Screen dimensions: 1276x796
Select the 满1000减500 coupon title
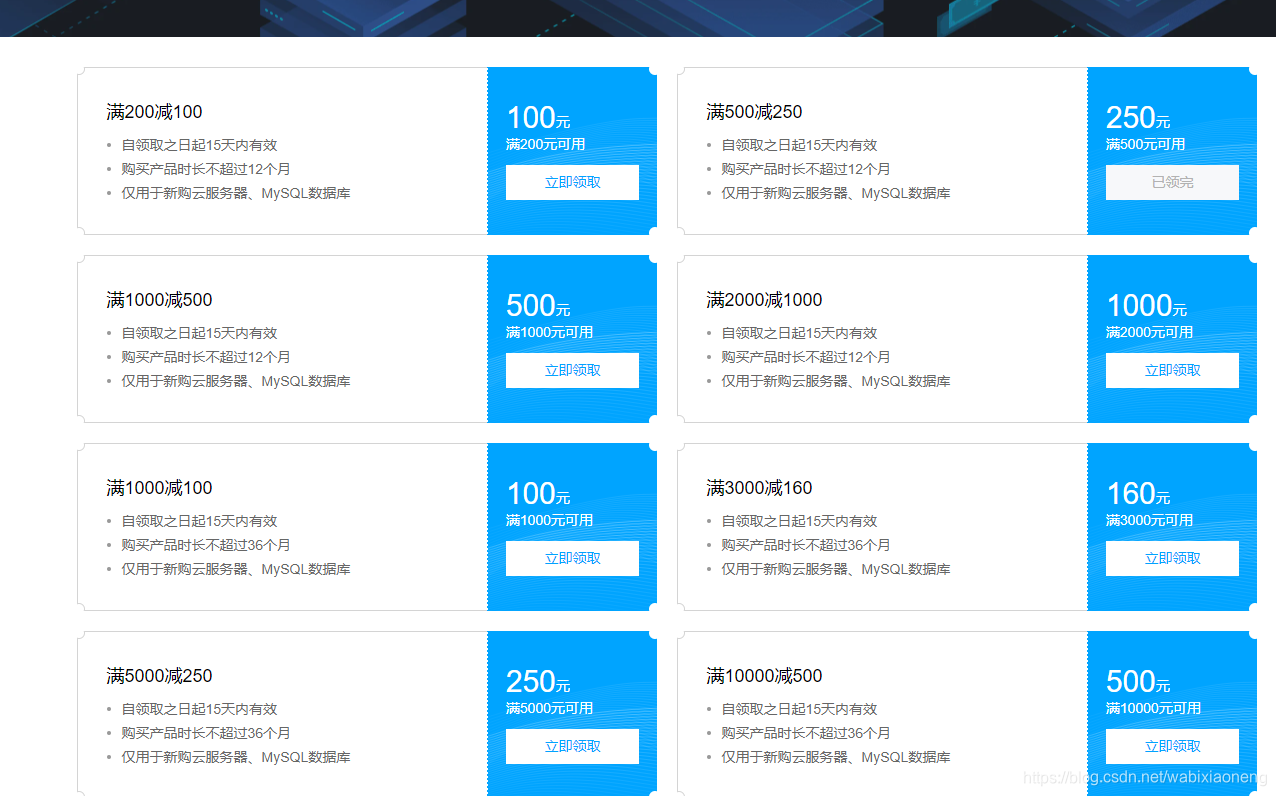pos(159,300)
